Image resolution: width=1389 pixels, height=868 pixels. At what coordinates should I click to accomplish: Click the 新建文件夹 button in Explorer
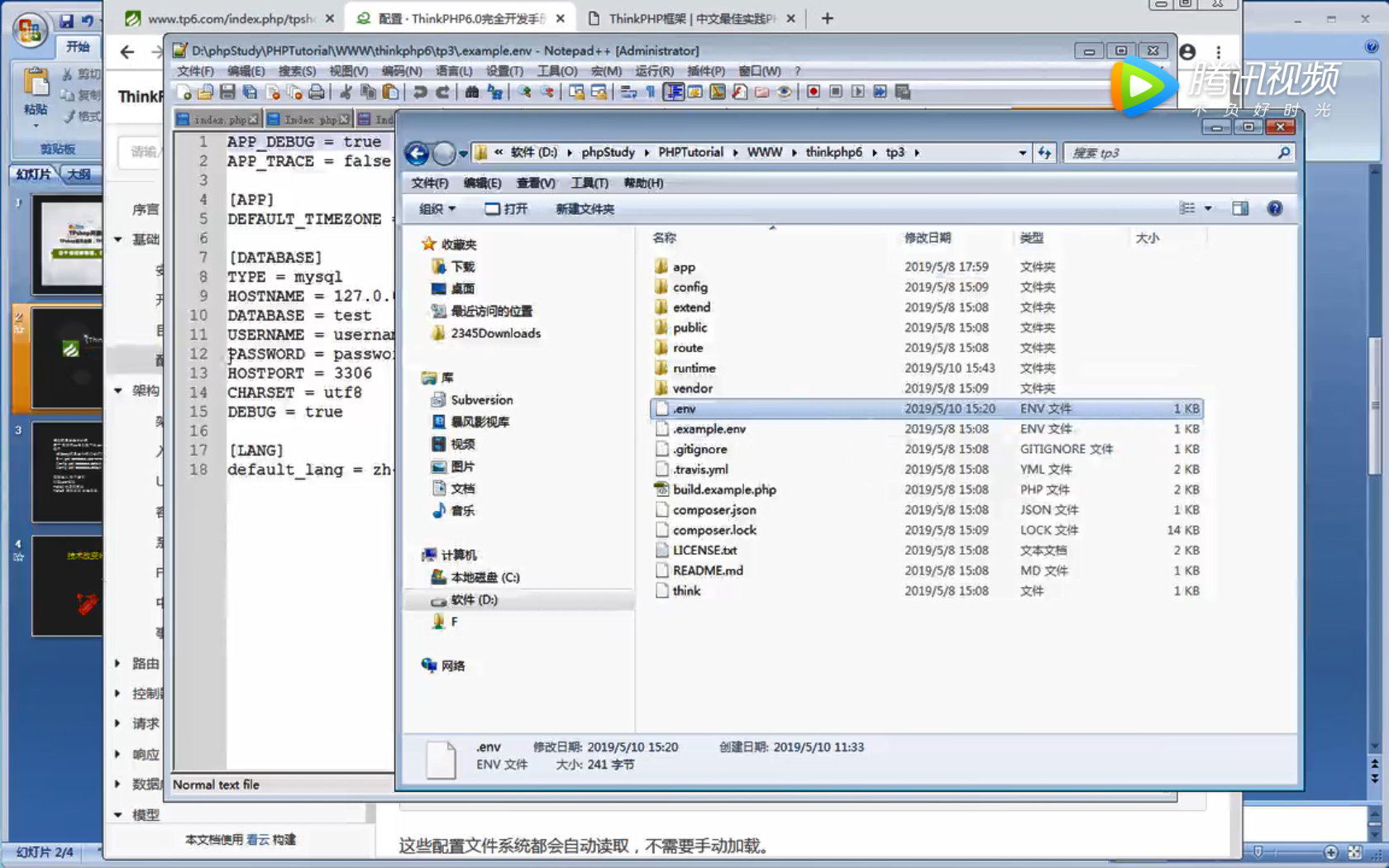(x=585, y=209)
